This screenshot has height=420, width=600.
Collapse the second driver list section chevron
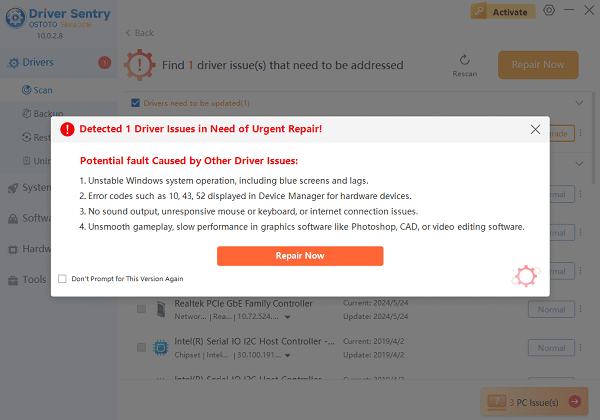coord(579,164)
